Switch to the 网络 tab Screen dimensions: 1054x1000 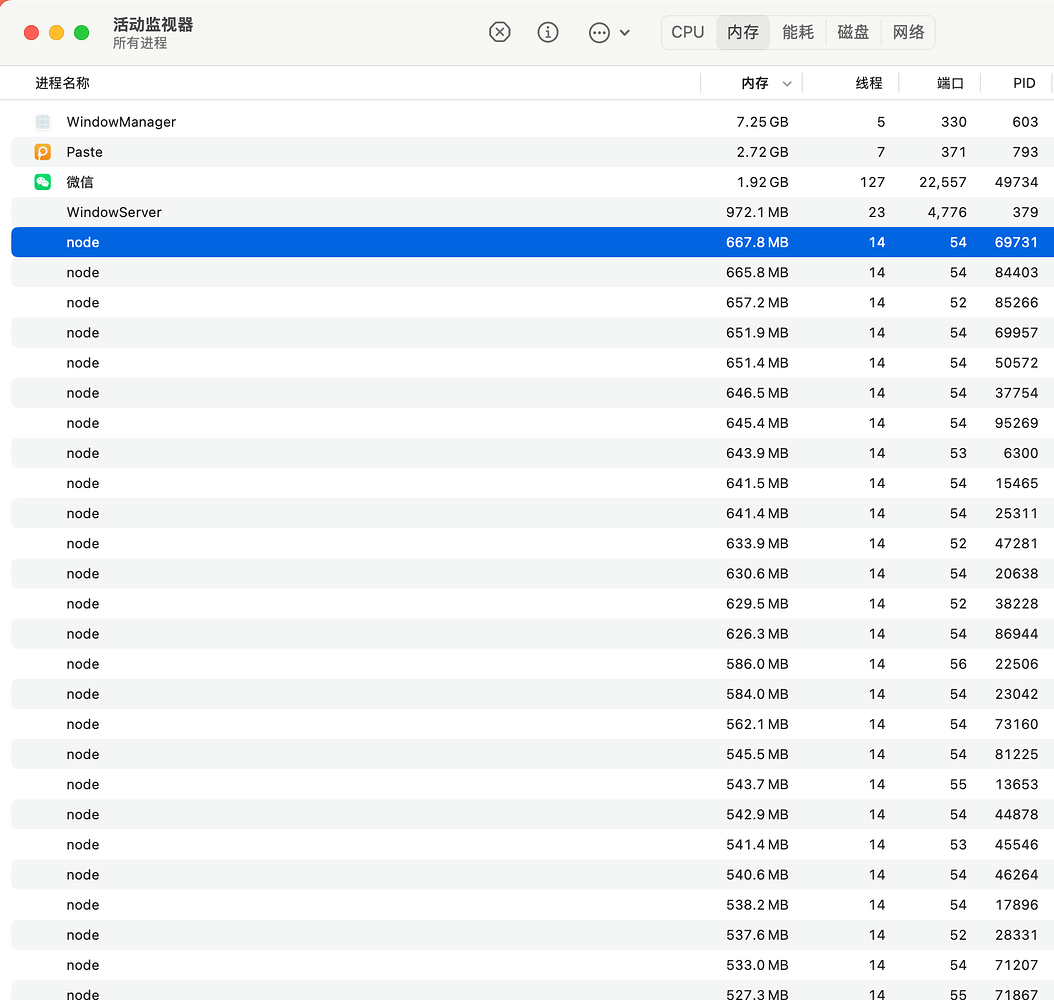[x=908, y=32]
